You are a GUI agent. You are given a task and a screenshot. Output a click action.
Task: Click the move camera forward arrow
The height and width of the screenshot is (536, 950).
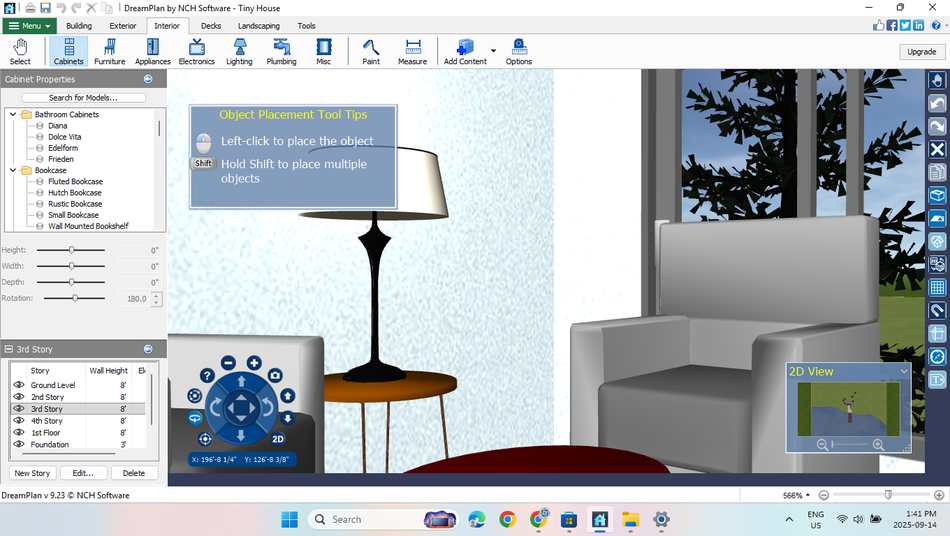tap(241, 382)
